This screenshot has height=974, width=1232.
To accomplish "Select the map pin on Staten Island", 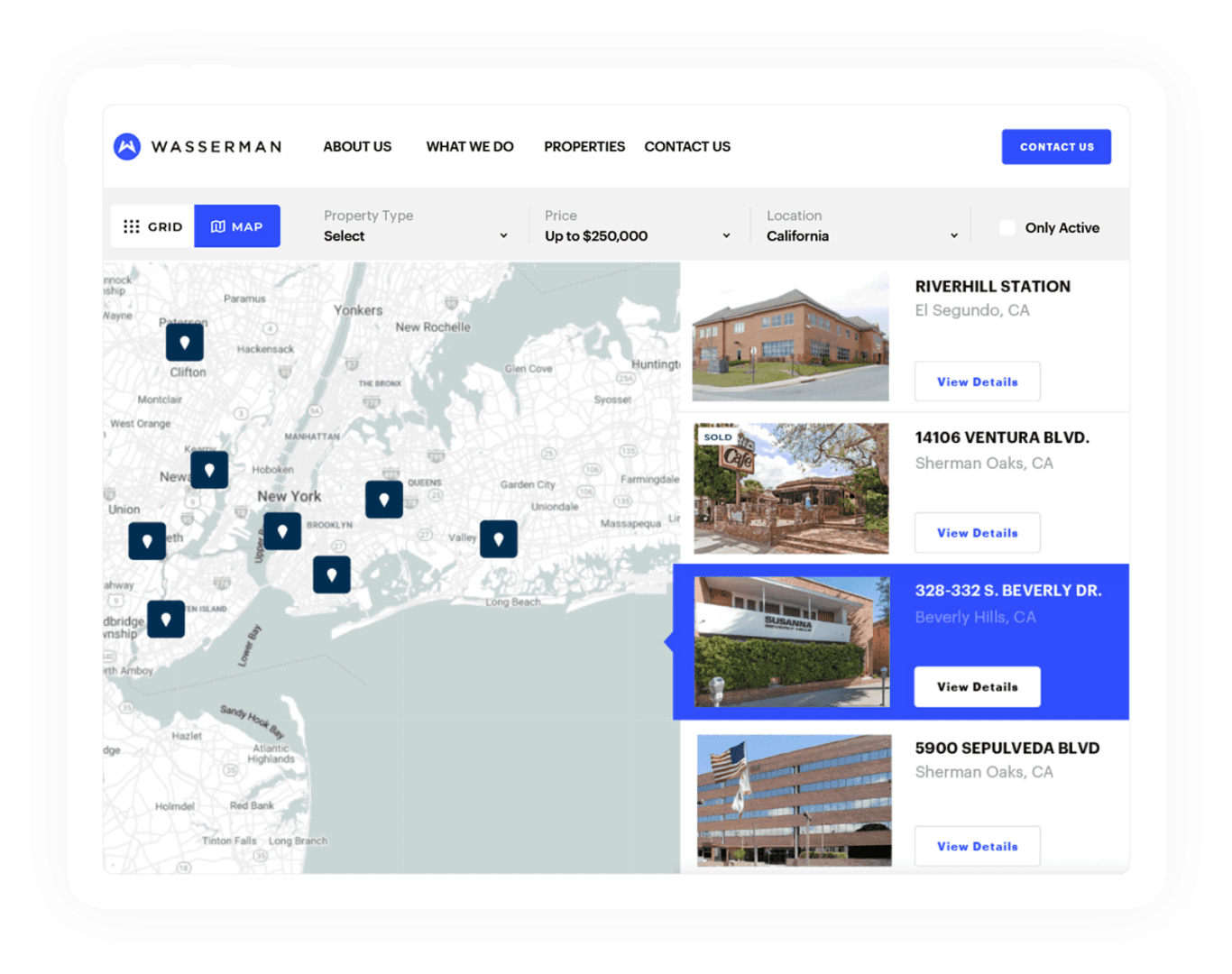I will (166, 620).
